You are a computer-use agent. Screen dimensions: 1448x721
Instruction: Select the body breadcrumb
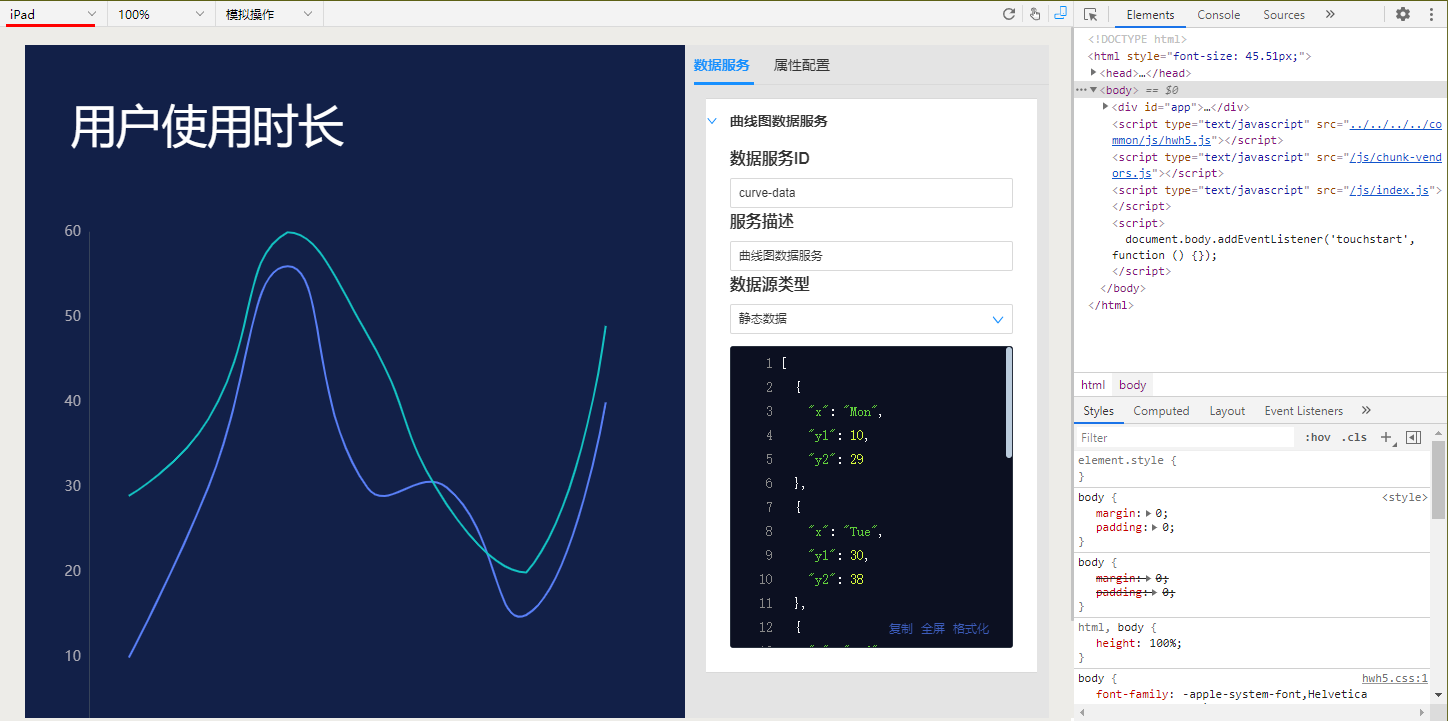(1133, 385)
